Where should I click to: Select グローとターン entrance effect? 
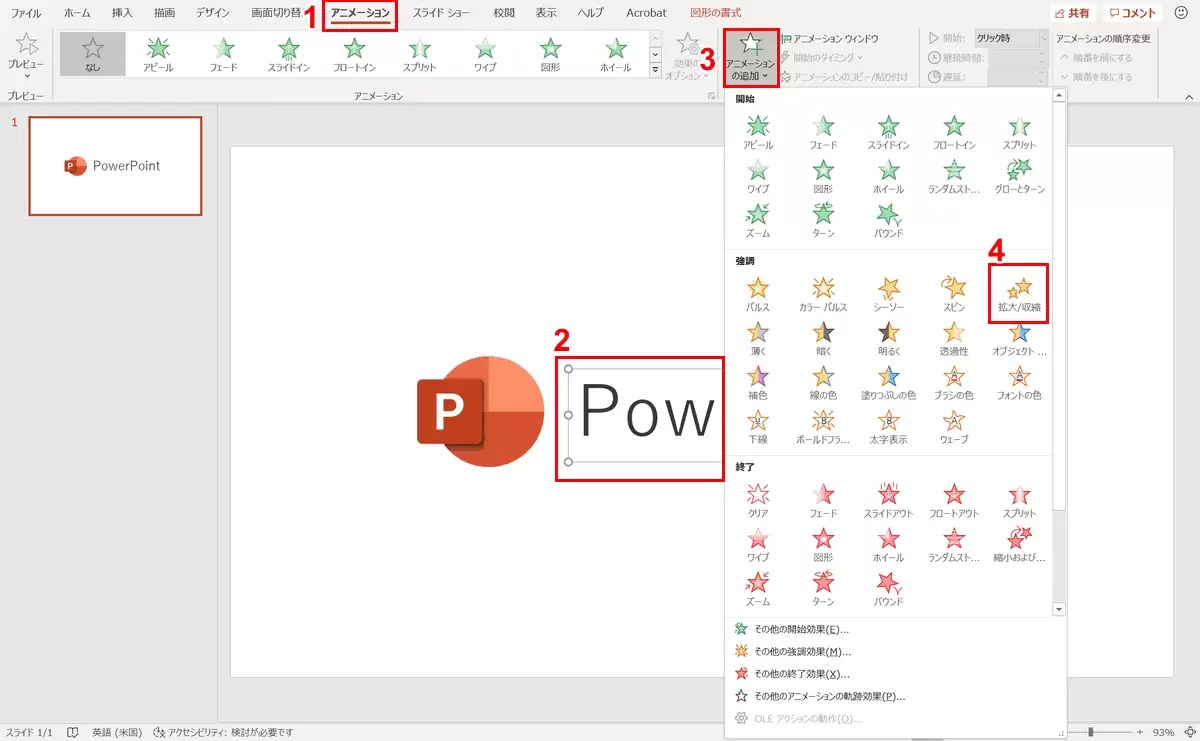1019,175
